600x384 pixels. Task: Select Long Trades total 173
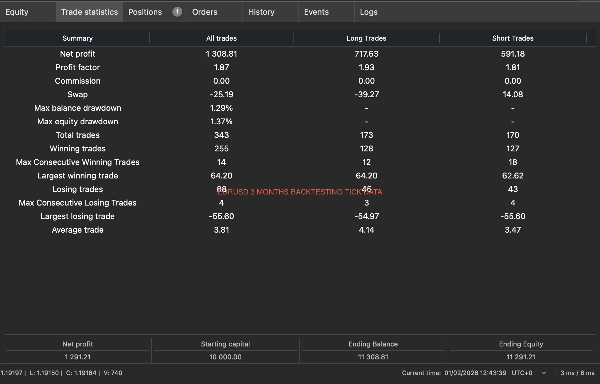point(366,135)
